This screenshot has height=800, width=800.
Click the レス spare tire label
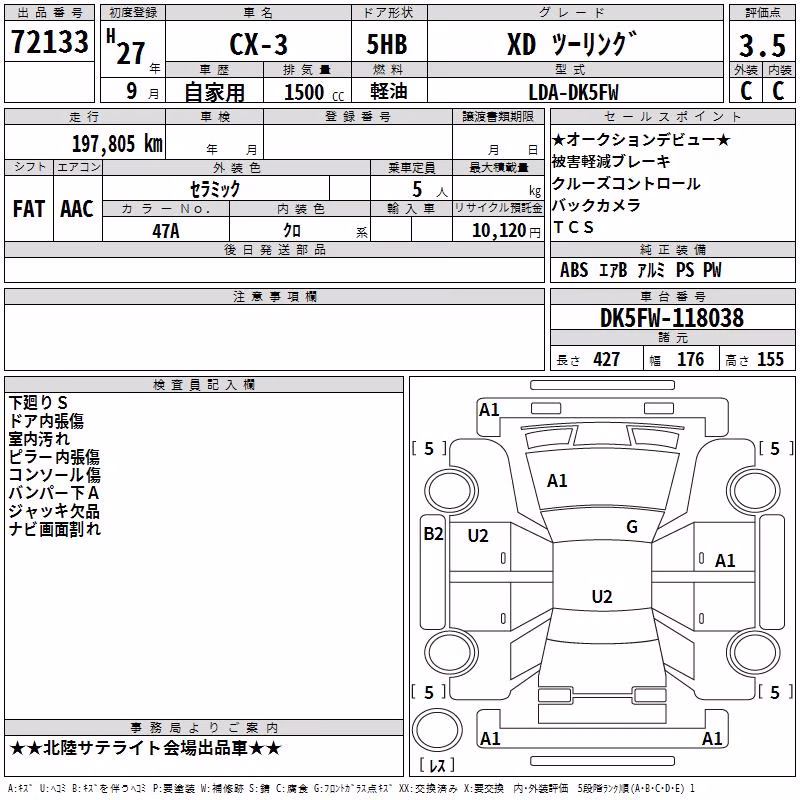pyautogui.click(x=437, y=764)
